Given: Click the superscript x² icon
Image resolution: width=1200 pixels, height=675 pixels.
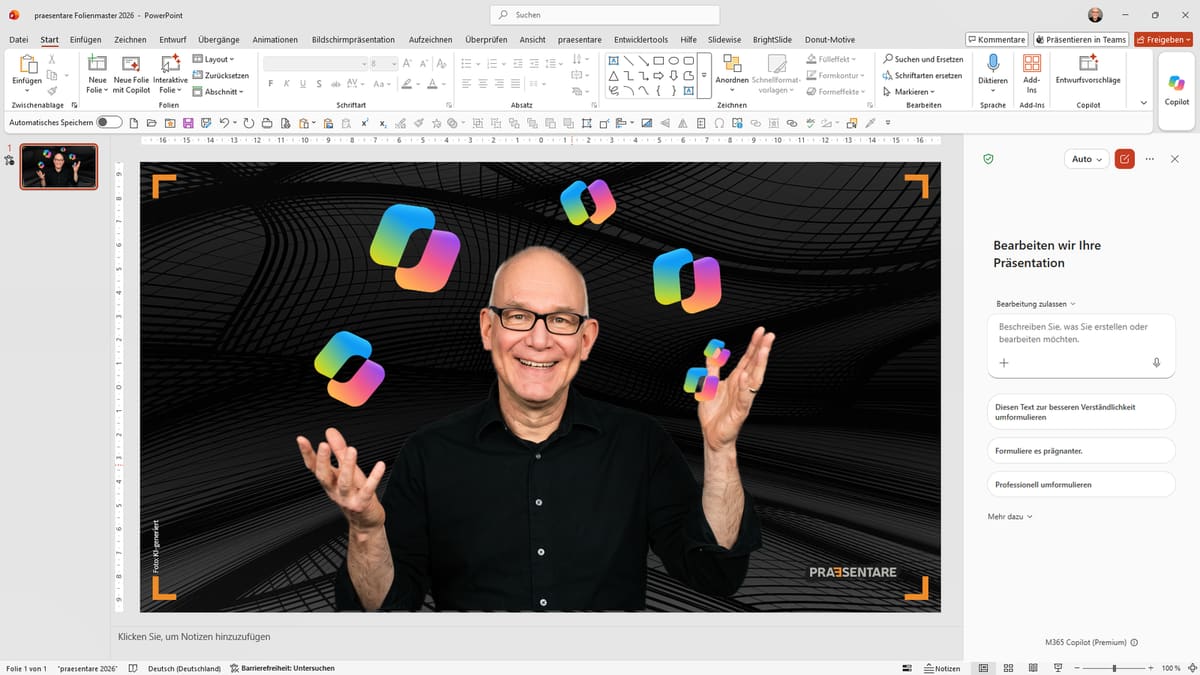Looking at the screenshot, I should point(365,123).
